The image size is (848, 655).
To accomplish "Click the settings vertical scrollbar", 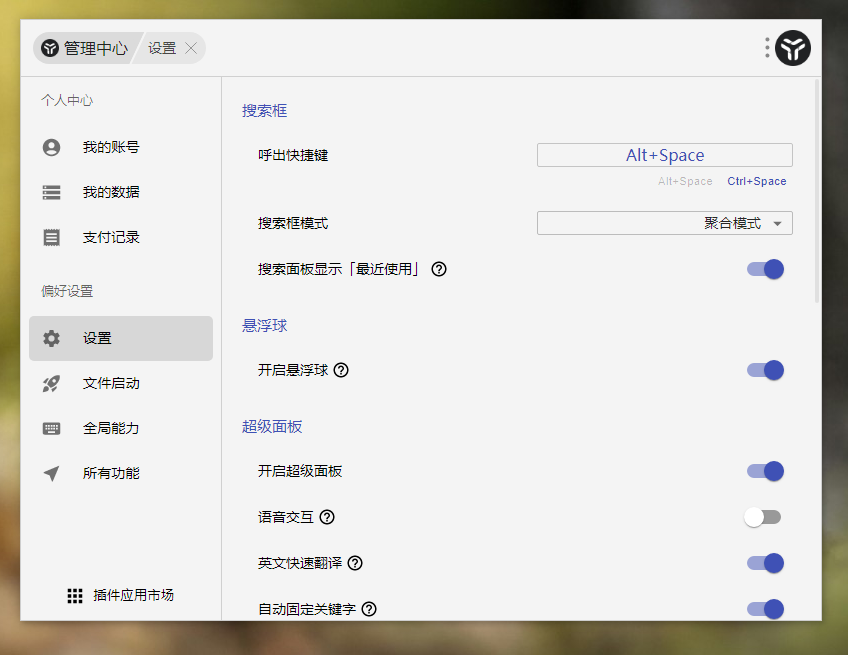I will (x=817, y=190).
